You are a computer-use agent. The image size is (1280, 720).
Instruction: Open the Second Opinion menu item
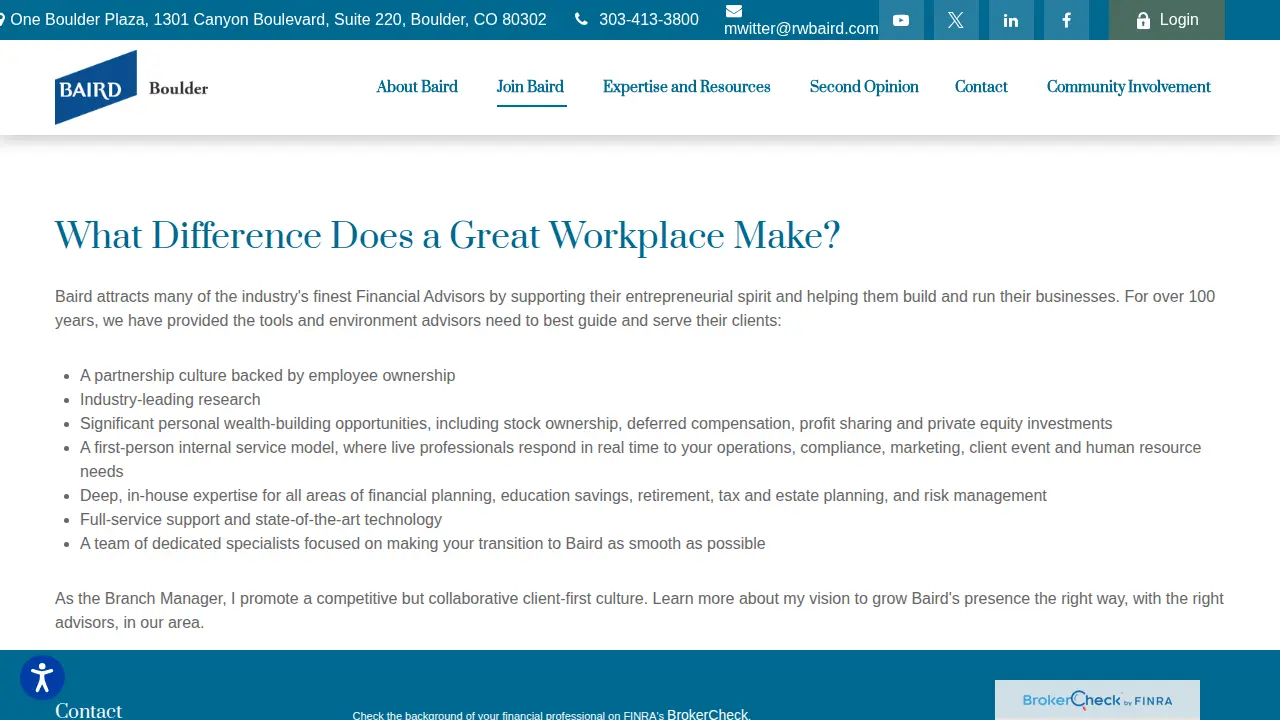tap(864, 87)
